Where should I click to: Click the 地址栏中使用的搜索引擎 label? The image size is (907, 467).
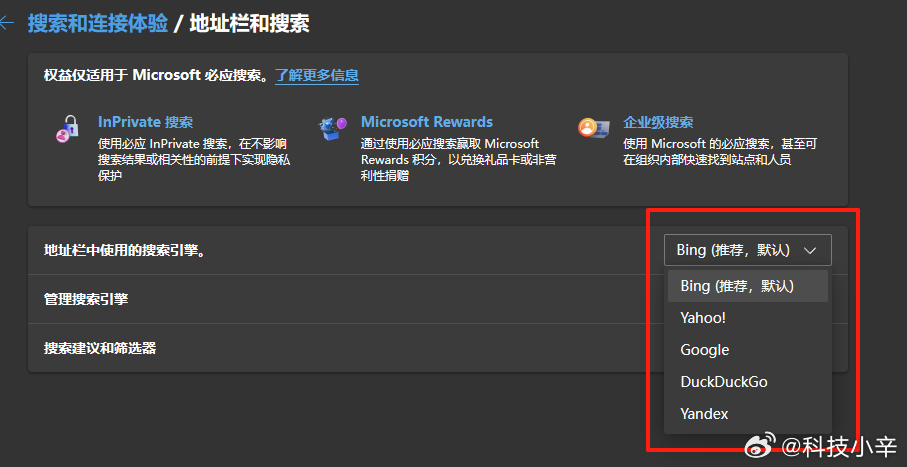[124, 251]
